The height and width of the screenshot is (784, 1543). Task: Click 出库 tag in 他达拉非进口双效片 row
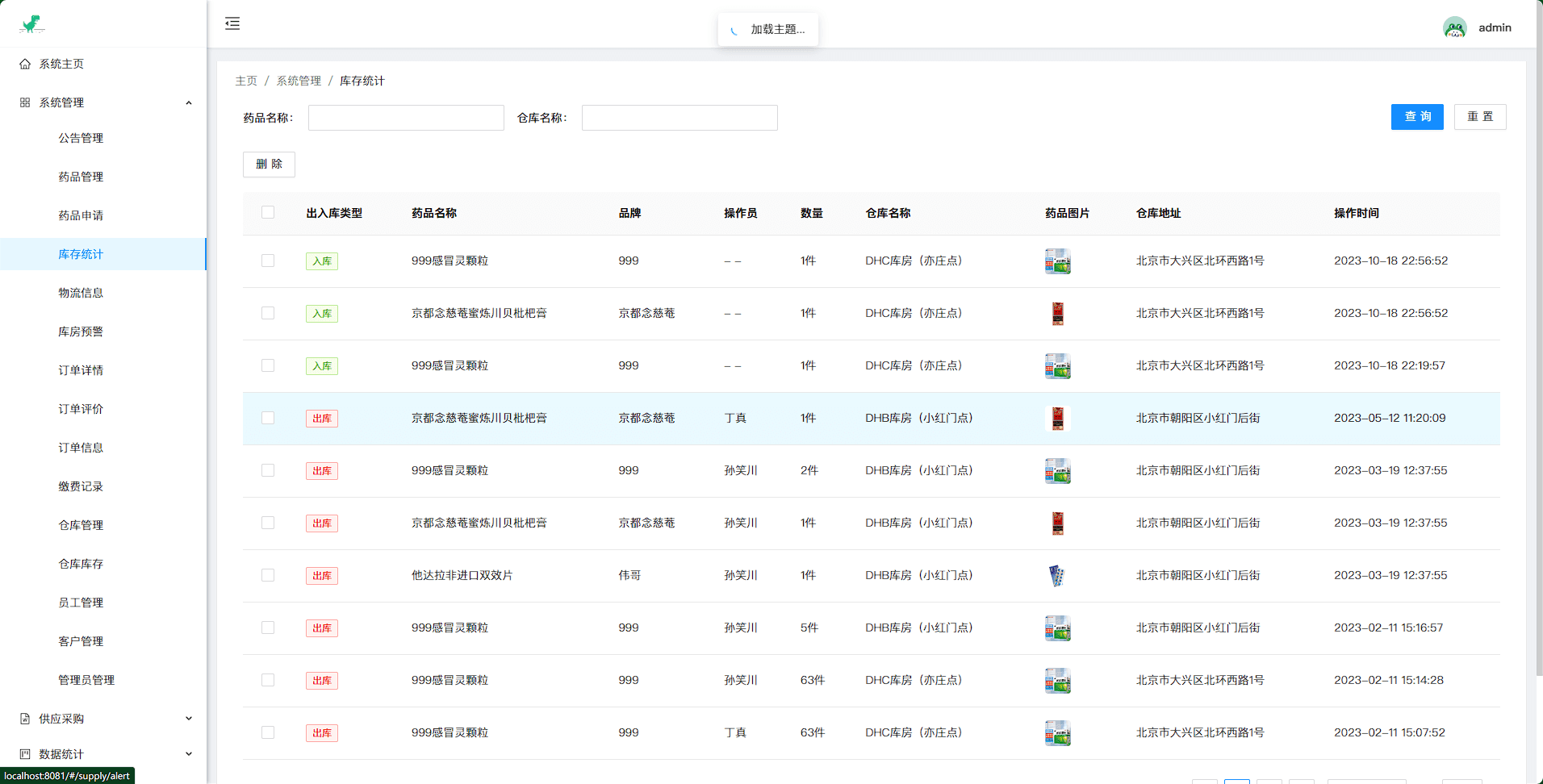tap(322, 576)
